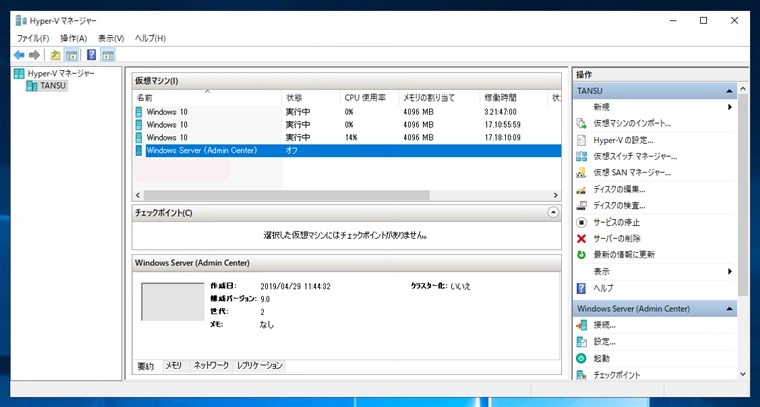
Task: Click the サービスの停止 action label
Action: [x=617, y=222]
